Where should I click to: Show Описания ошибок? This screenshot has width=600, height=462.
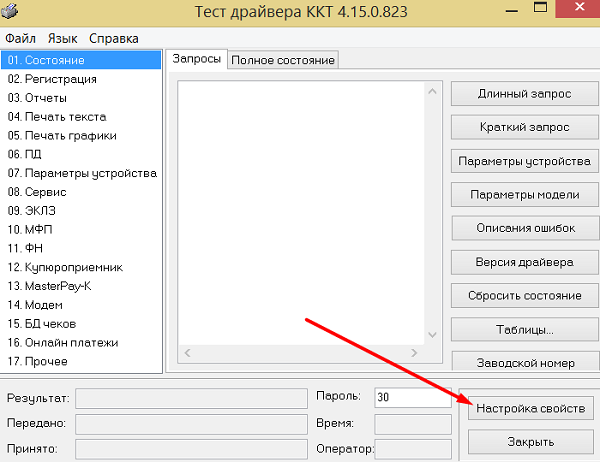point(525,228)
